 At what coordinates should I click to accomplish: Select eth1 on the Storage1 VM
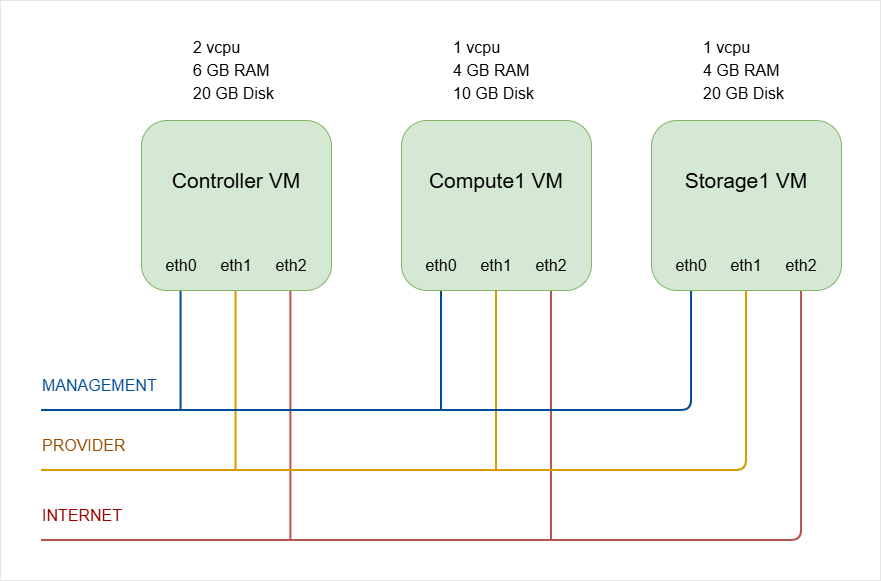click(746, 266)
